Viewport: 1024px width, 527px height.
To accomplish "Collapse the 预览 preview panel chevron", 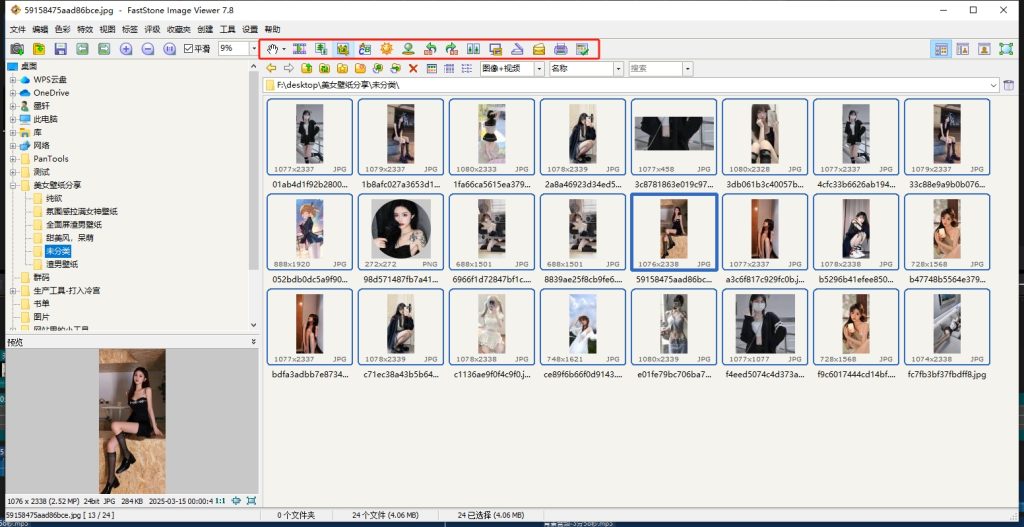I will (x=253, y=342).
